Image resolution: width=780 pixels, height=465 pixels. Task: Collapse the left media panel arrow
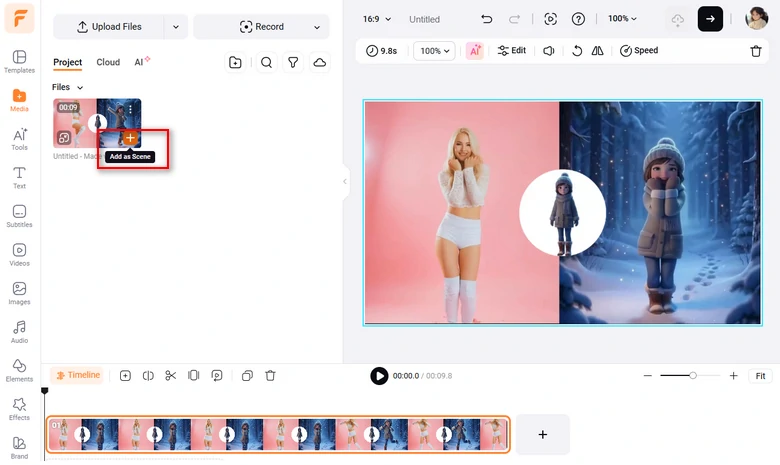coord(345,182)
